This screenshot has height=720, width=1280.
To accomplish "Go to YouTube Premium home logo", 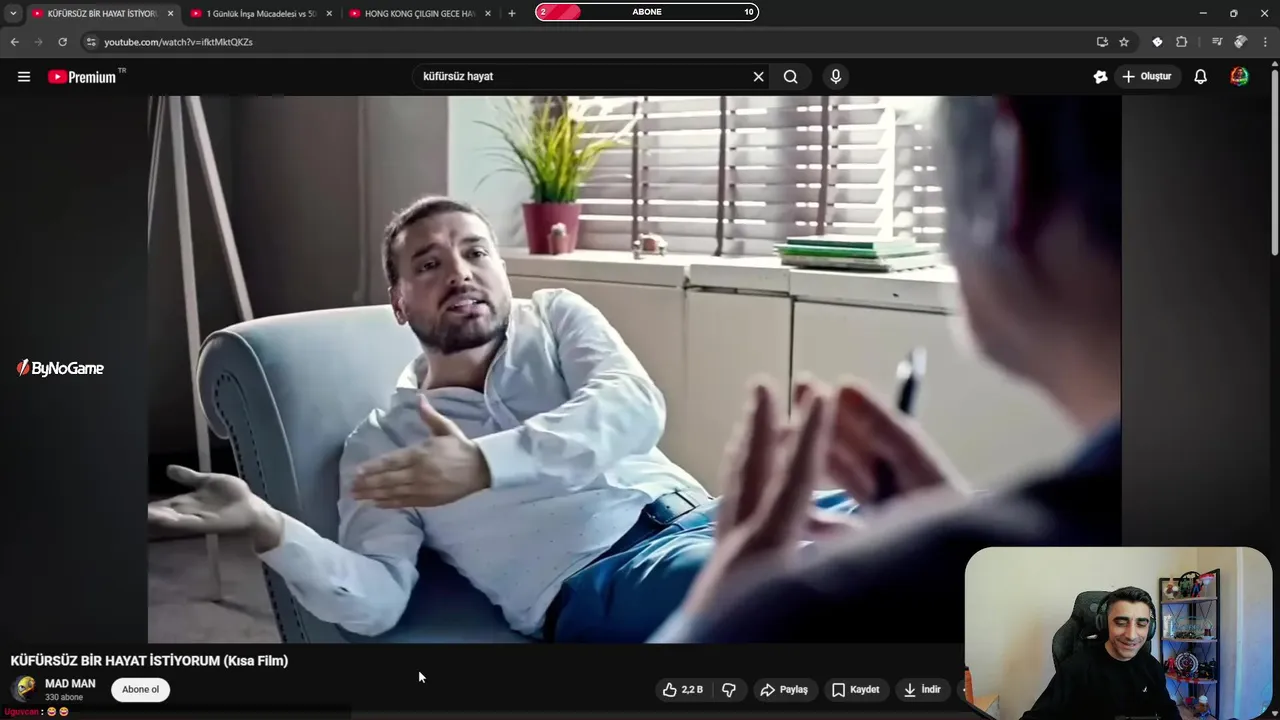I will click(x=83, y=76).
